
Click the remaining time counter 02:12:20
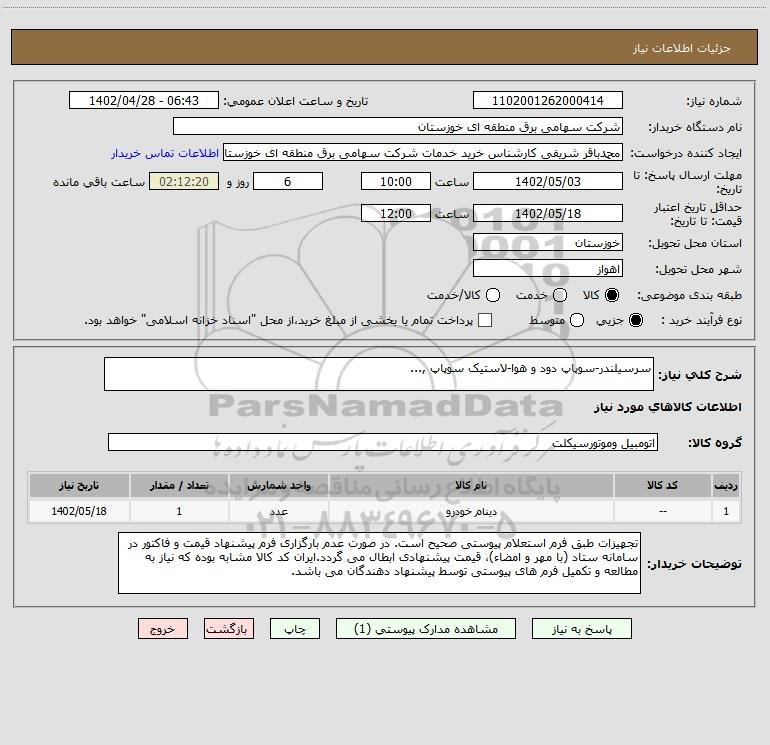pyautogui.click(x=184, y=181)
